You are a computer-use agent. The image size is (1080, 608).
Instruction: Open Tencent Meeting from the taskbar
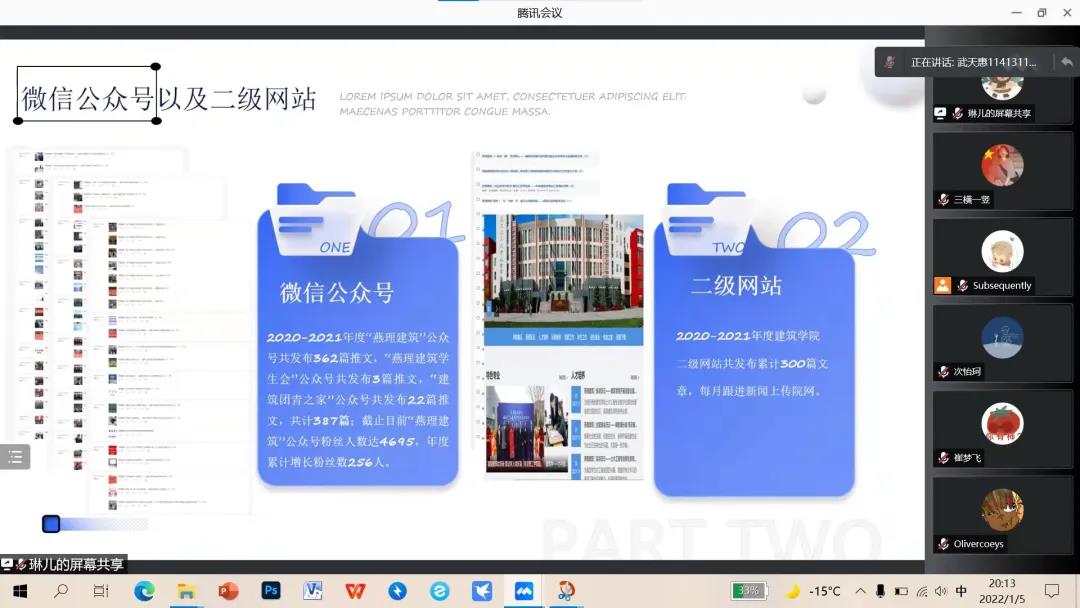coord(524,591)
